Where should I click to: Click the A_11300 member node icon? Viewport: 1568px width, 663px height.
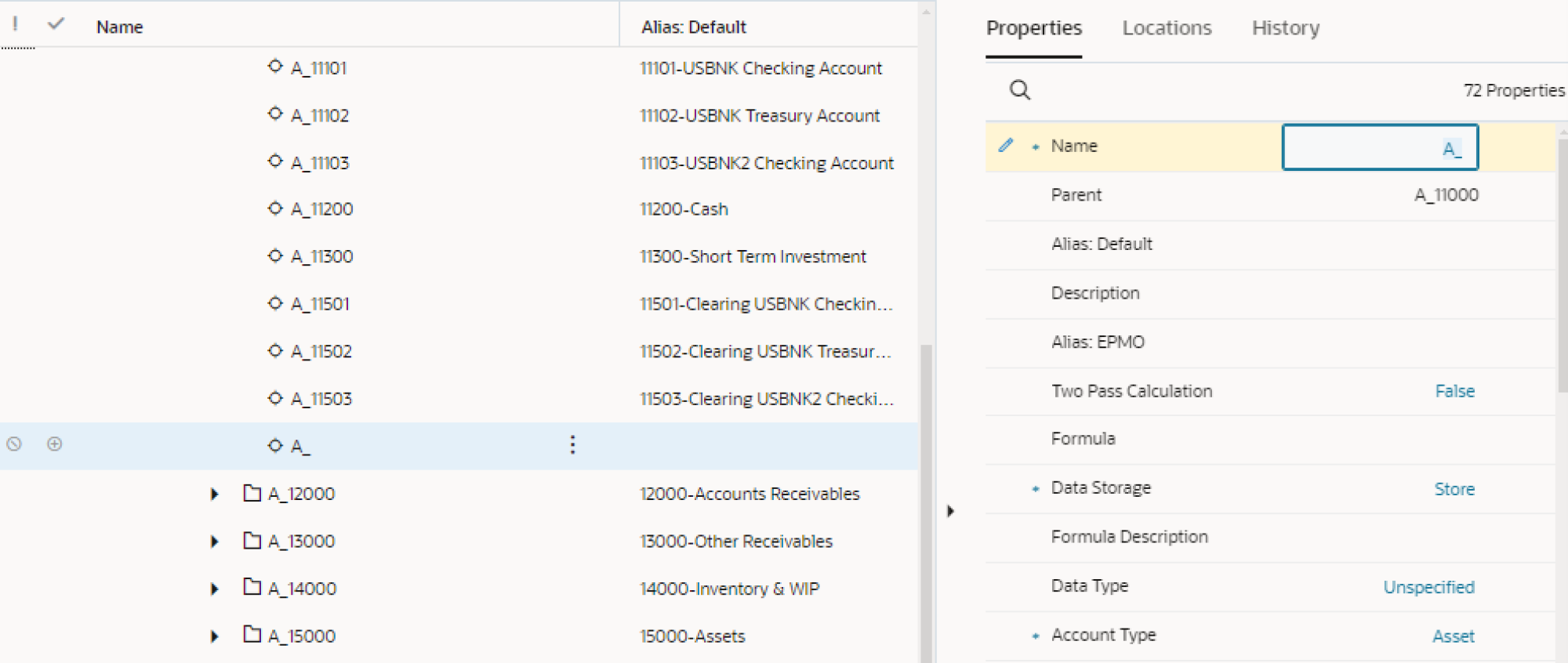(x=275, y=256)
